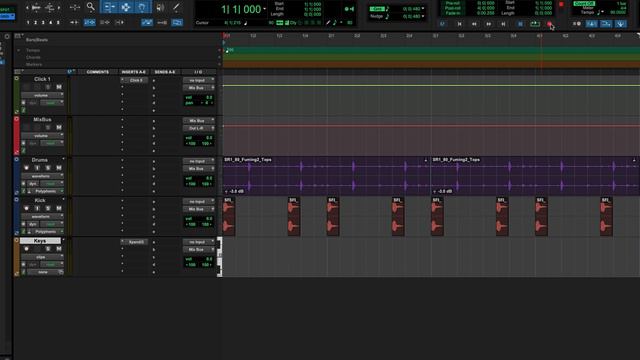The width and height of the screenshot is (640, 360).
Task: Select the highlighted Keys track name
Action: click(40, 241)
